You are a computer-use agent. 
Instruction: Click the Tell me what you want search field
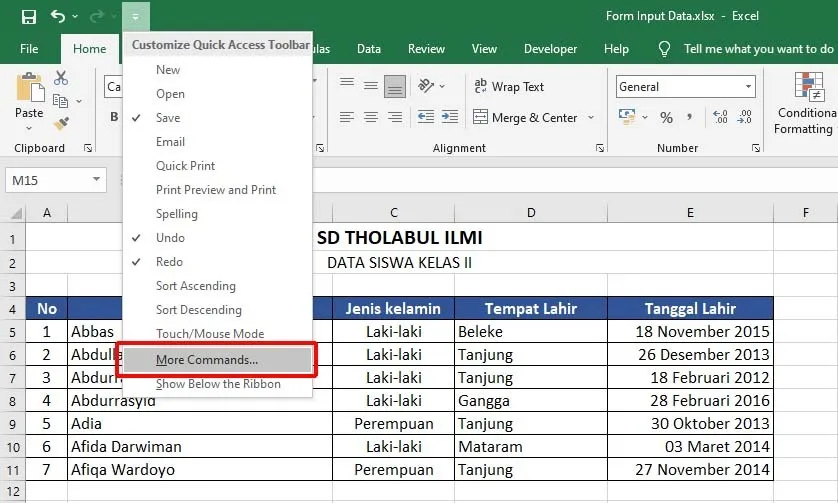757,49
